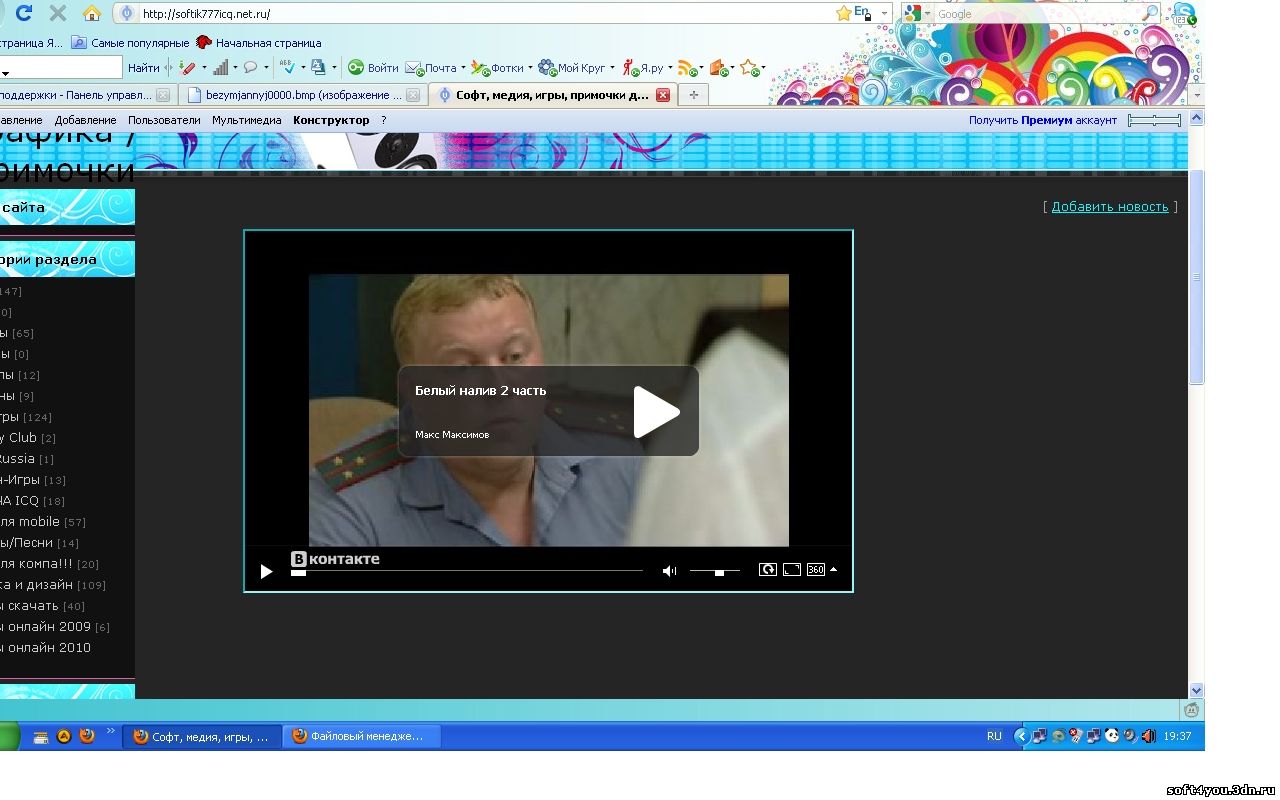Switch to the bezymjannyj0000.bmp tab
1280x800 pixels.
298,95
